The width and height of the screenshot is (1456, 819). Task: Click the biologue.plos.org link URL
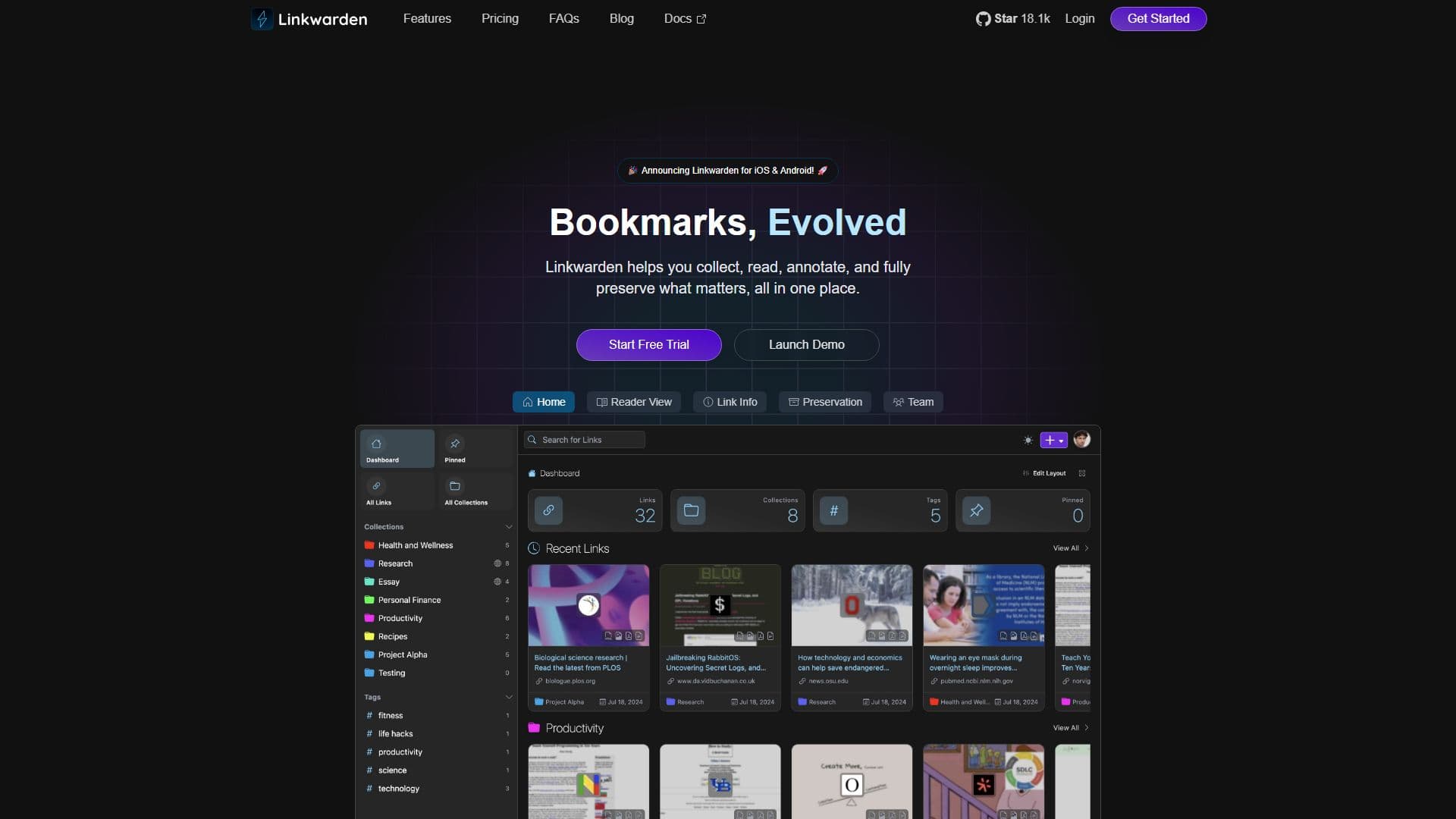pyautogui.click(x=570, y=681)
